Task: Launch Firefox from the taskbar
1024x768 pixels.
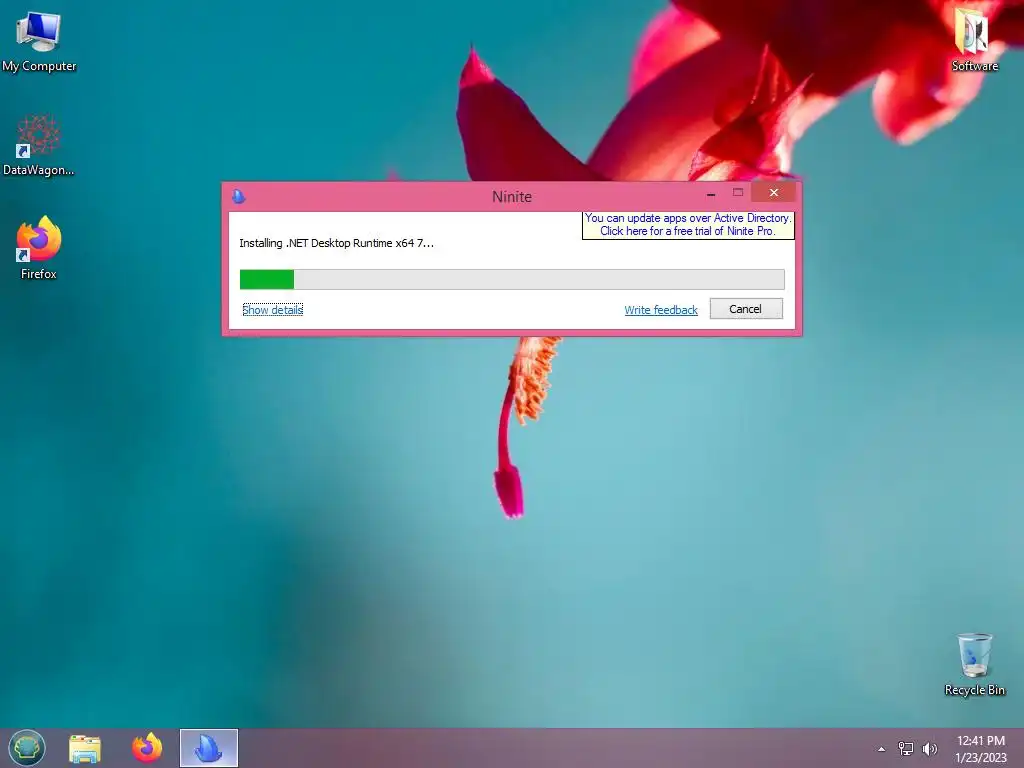Action: tap(147, 748)
